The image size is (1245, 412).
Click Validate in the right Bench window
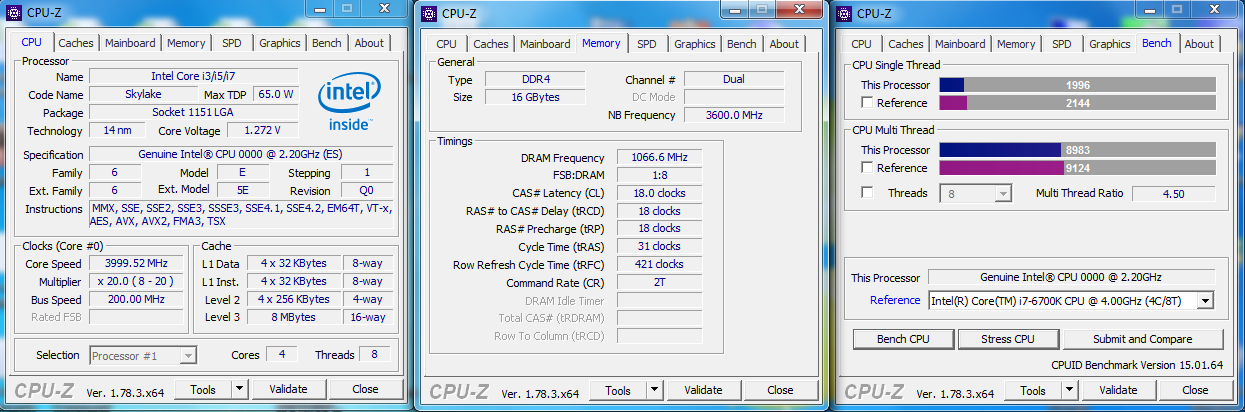(1119, 390)
